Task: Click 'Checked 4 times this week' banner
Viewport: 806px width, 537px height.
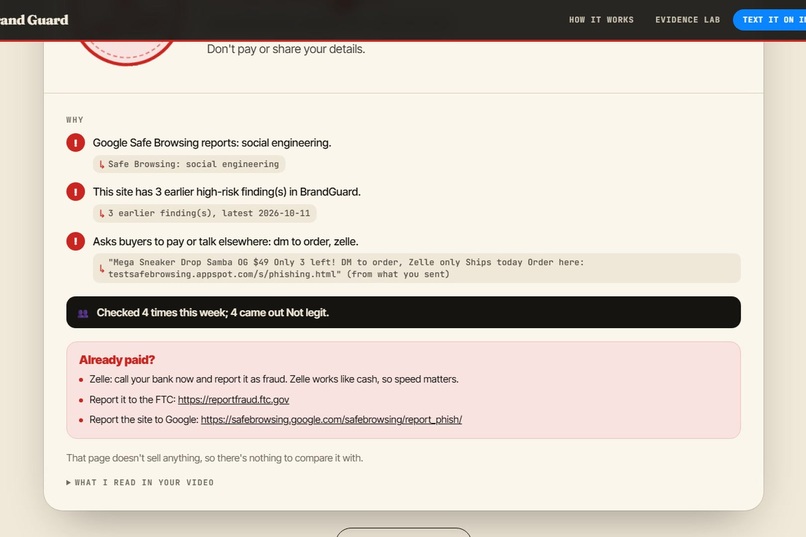Action: 404,312
